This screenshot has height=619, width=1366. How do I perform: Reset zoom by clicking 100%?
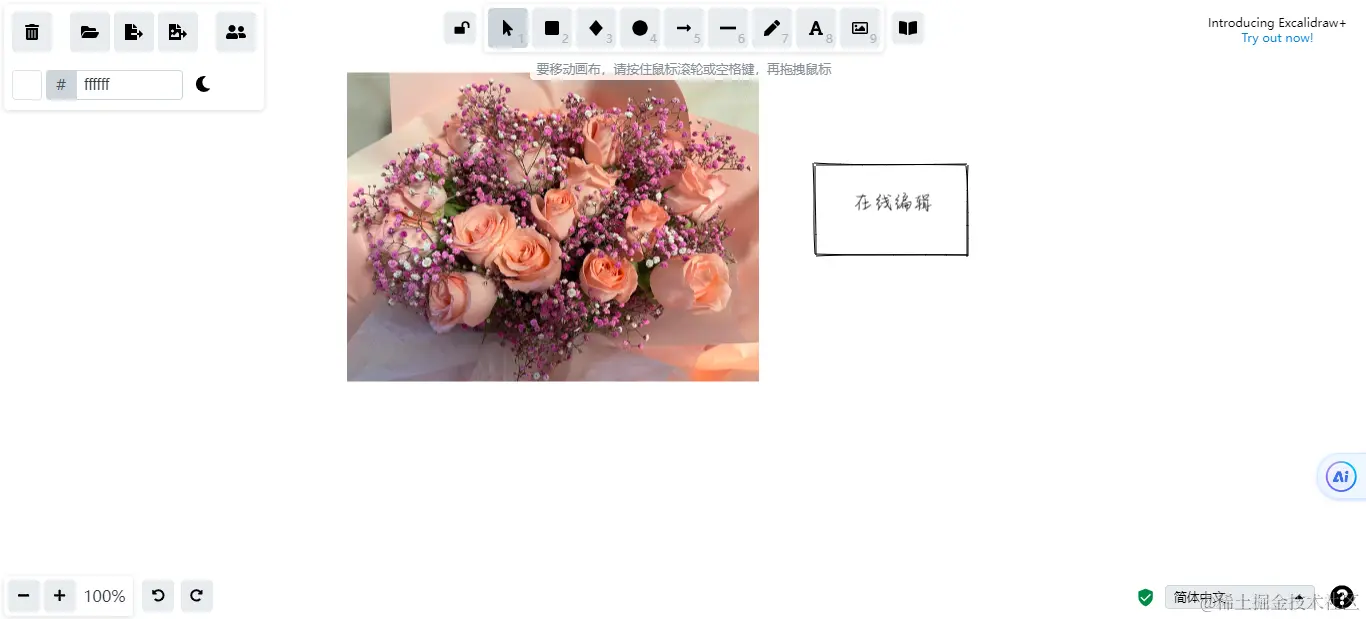click(105, 596)
